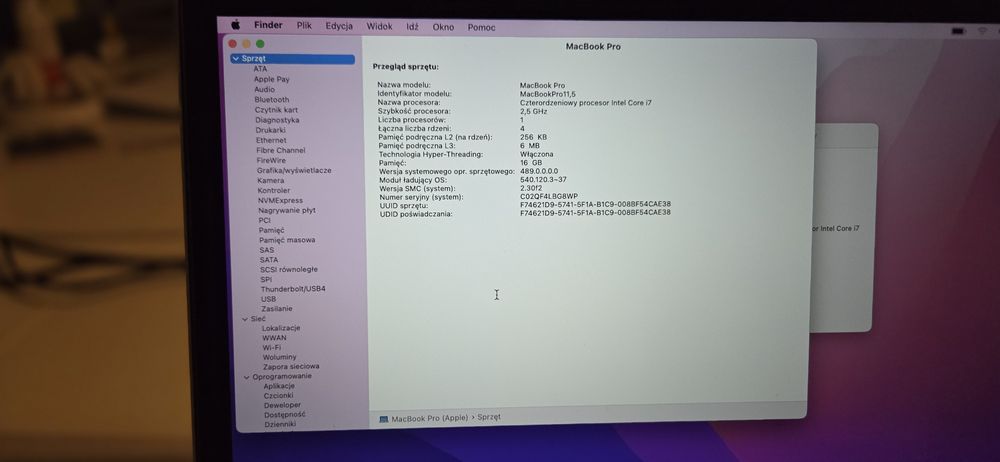Select the Oprogramowanie category in sidebar
The image size is (1000, 462).
pyautogui.click(x=282, y=376)
